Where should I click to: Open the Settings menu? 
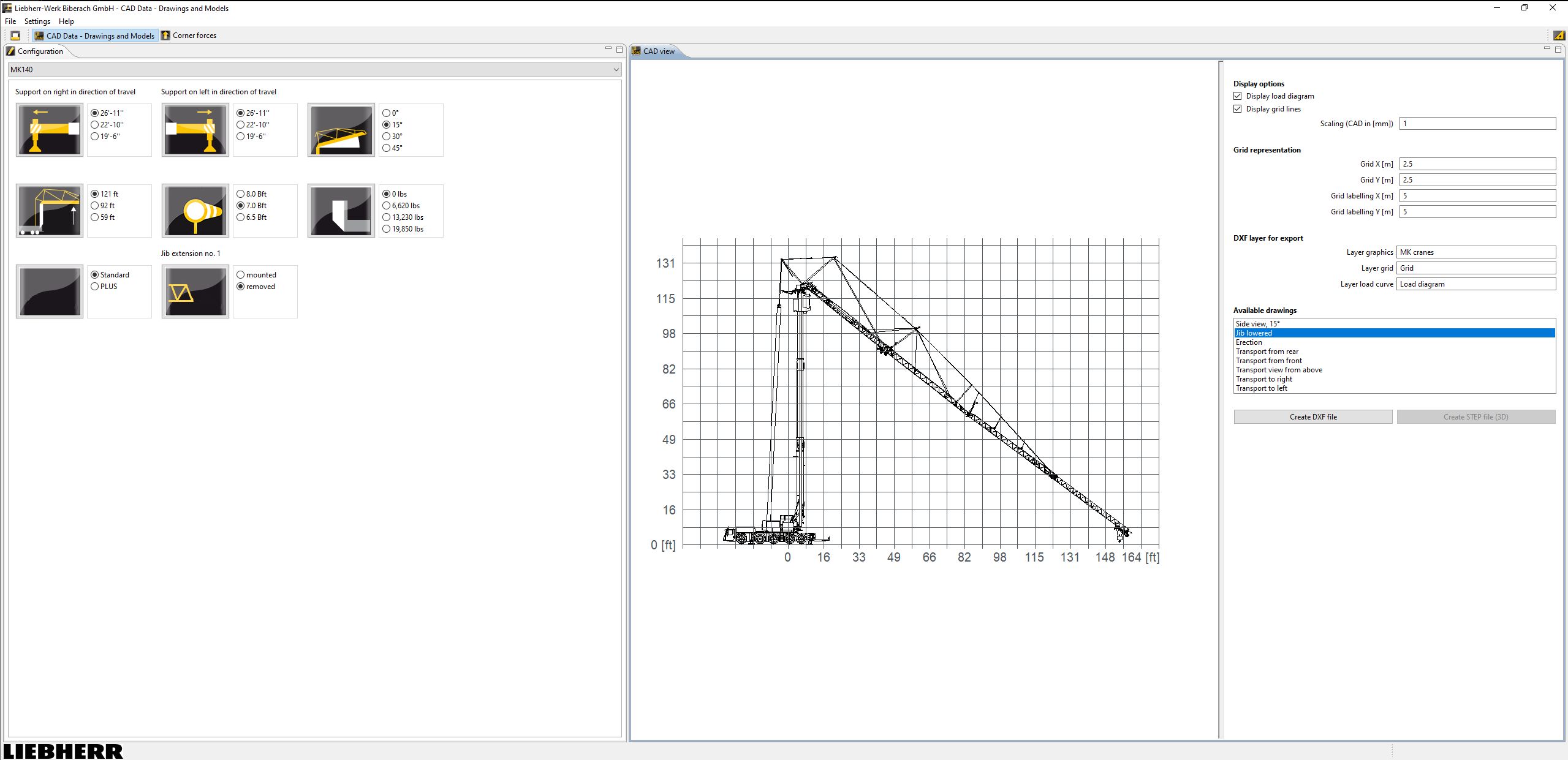click(x=37, y=21)
